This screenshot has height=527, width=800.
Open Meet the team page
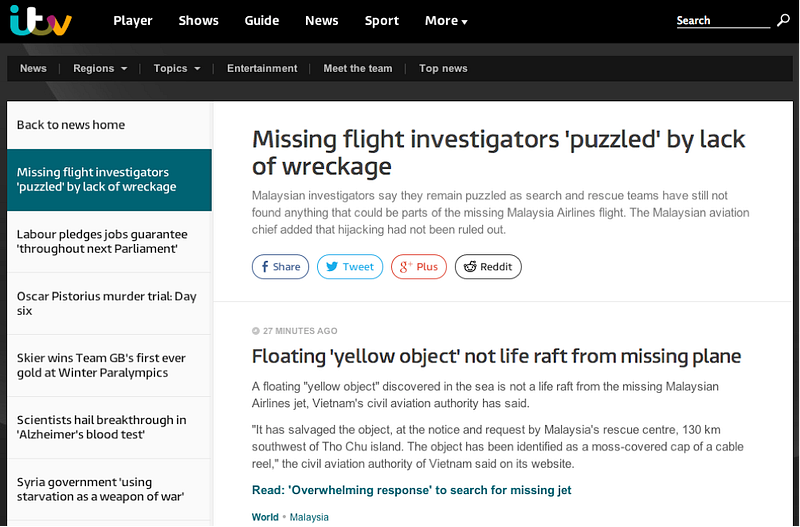tap(358, 69)
